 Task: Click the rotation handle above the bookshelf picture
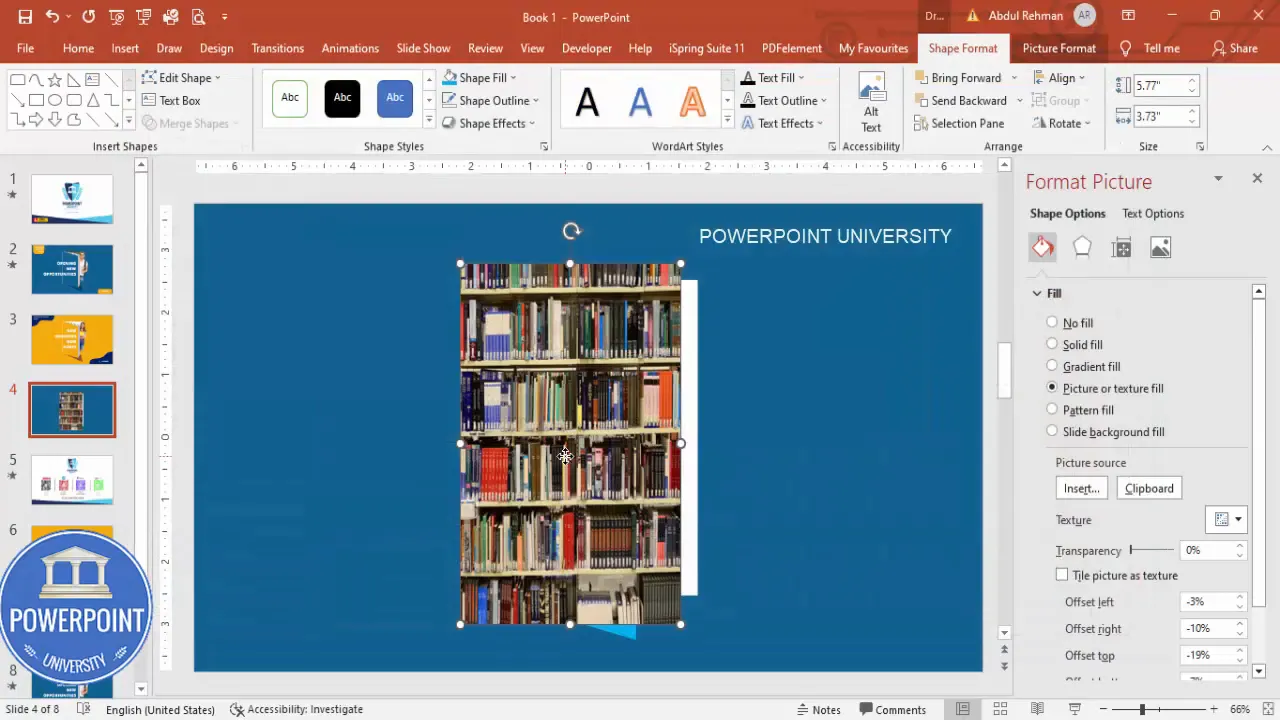point(571,231)
